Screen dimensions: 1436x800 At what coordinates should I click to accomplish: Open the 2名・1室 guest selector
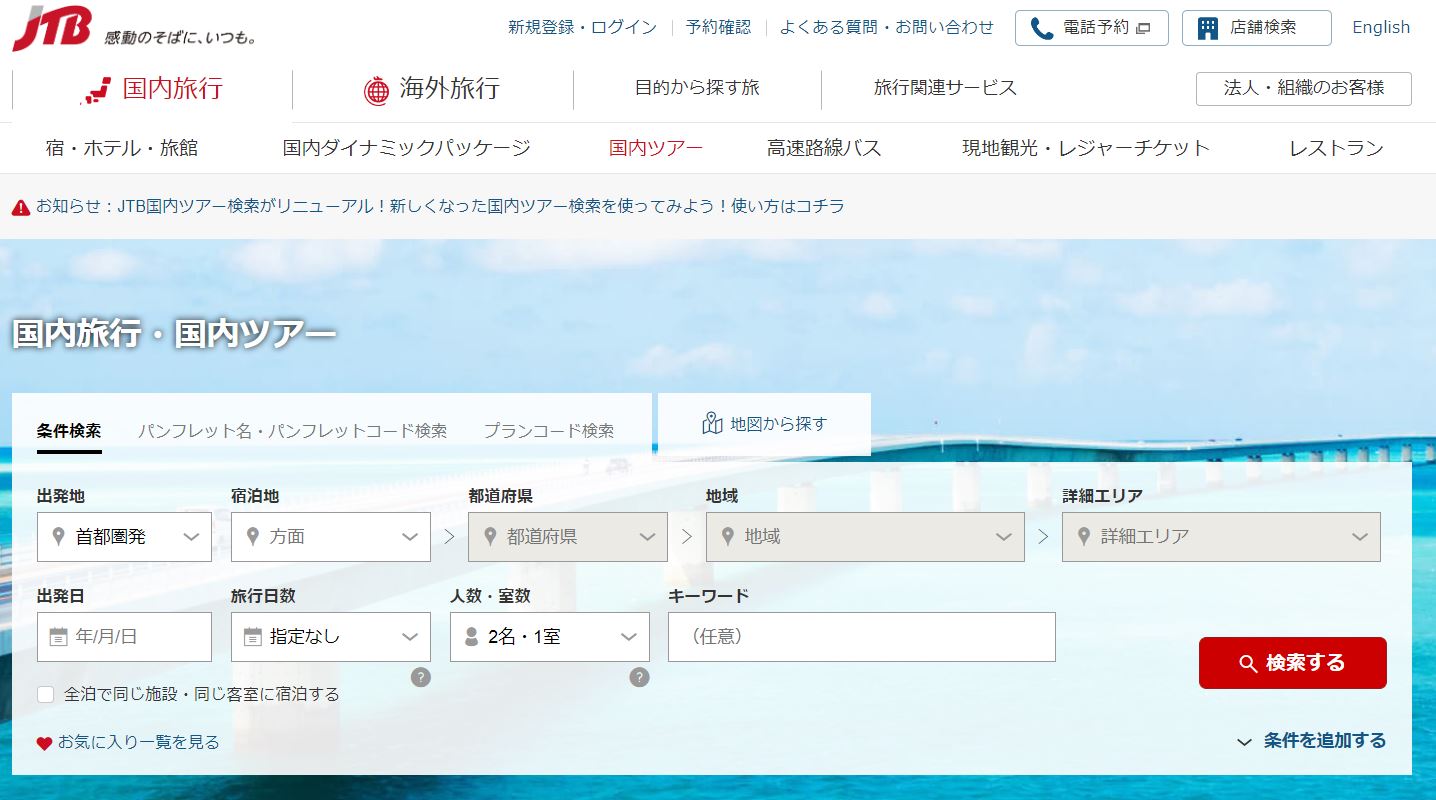549,636
